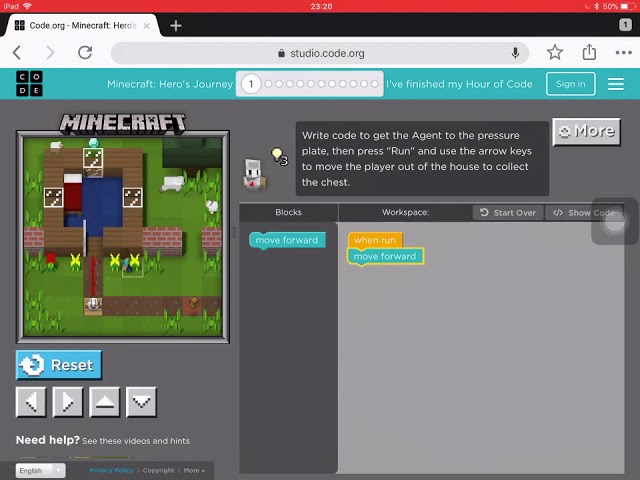
Task: Click the Reset button
Action: (x=59, y=365)
